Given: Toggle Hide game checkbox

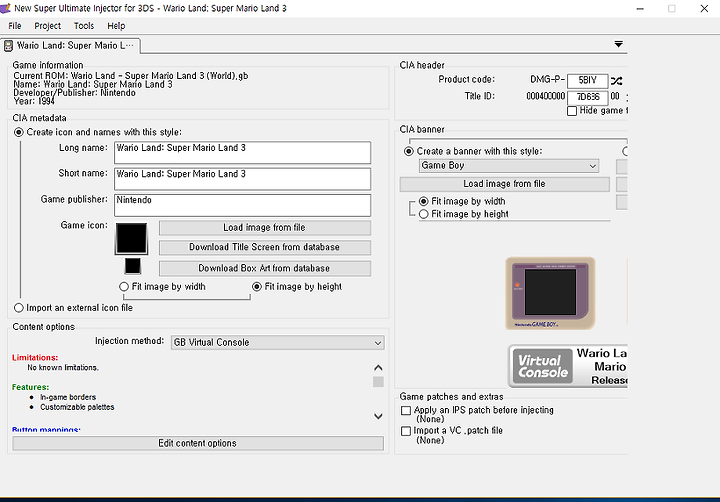Looking at the screenshot, I should pos(572,111).
